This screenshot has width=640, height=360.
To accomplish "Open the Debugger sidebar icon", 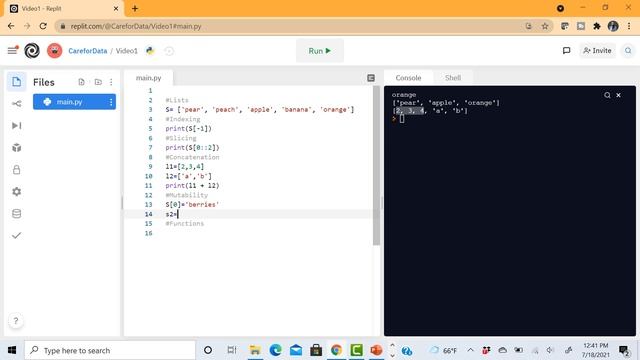I will click(x=16, y=125).
